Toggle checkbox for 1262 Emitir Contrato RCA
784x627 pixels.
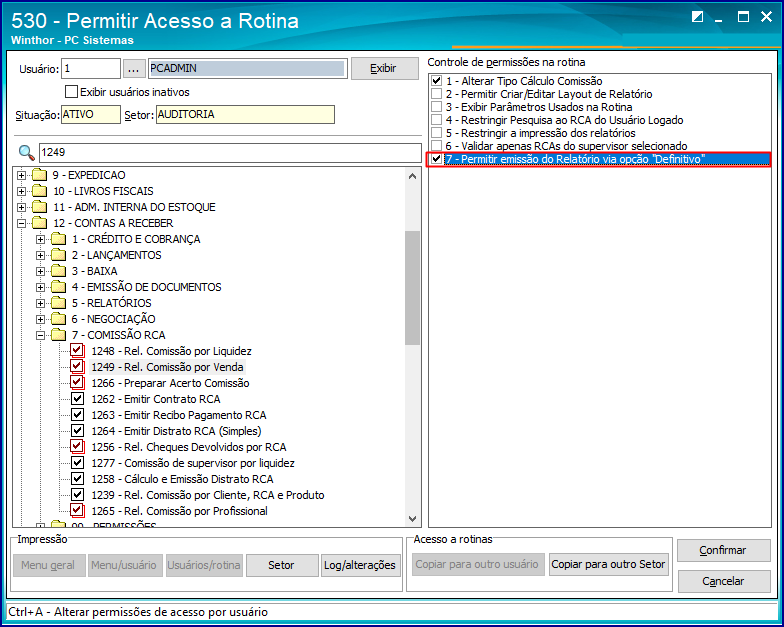point(77,398)
